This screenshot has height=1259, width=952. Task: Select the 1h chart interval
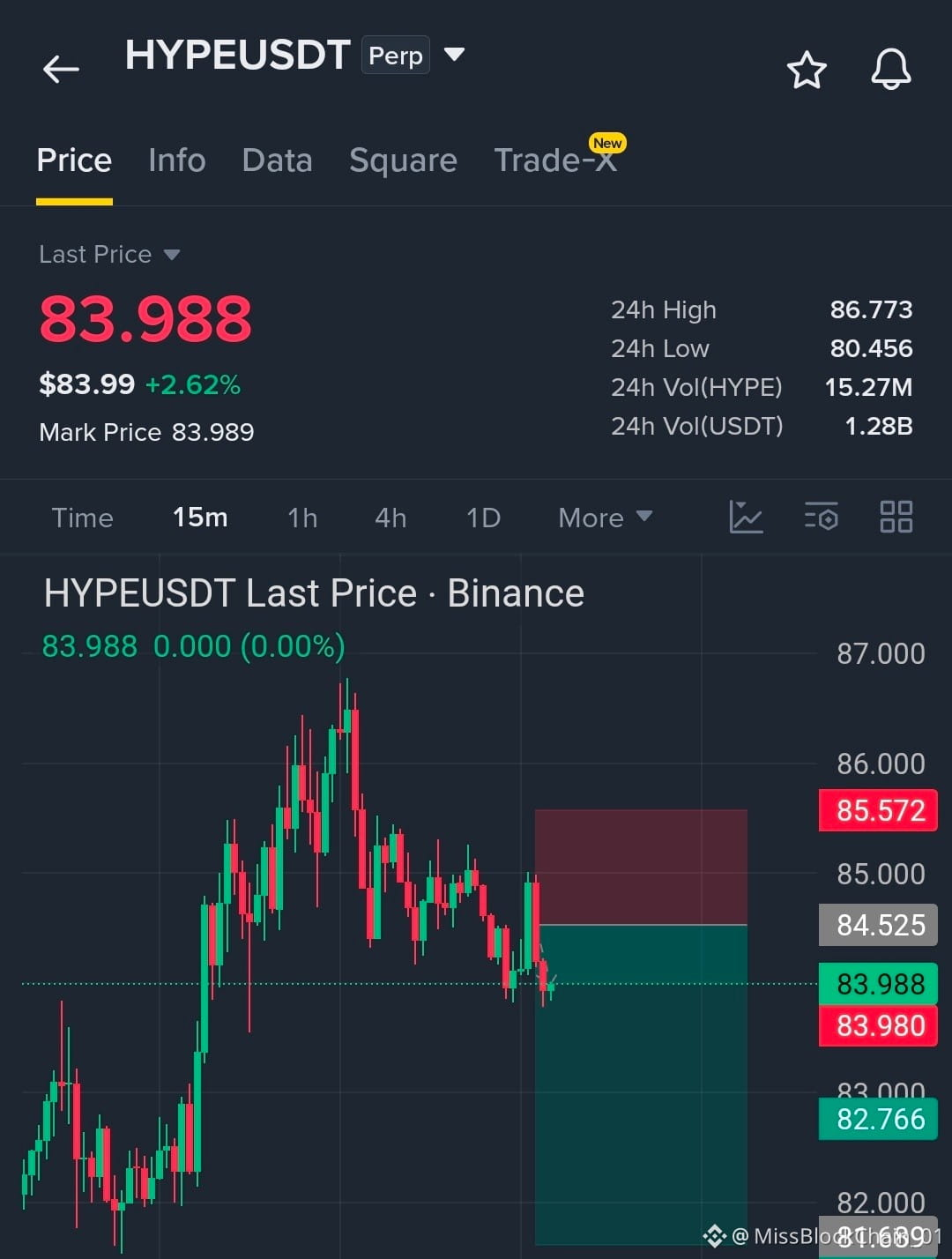pos(302,518)
